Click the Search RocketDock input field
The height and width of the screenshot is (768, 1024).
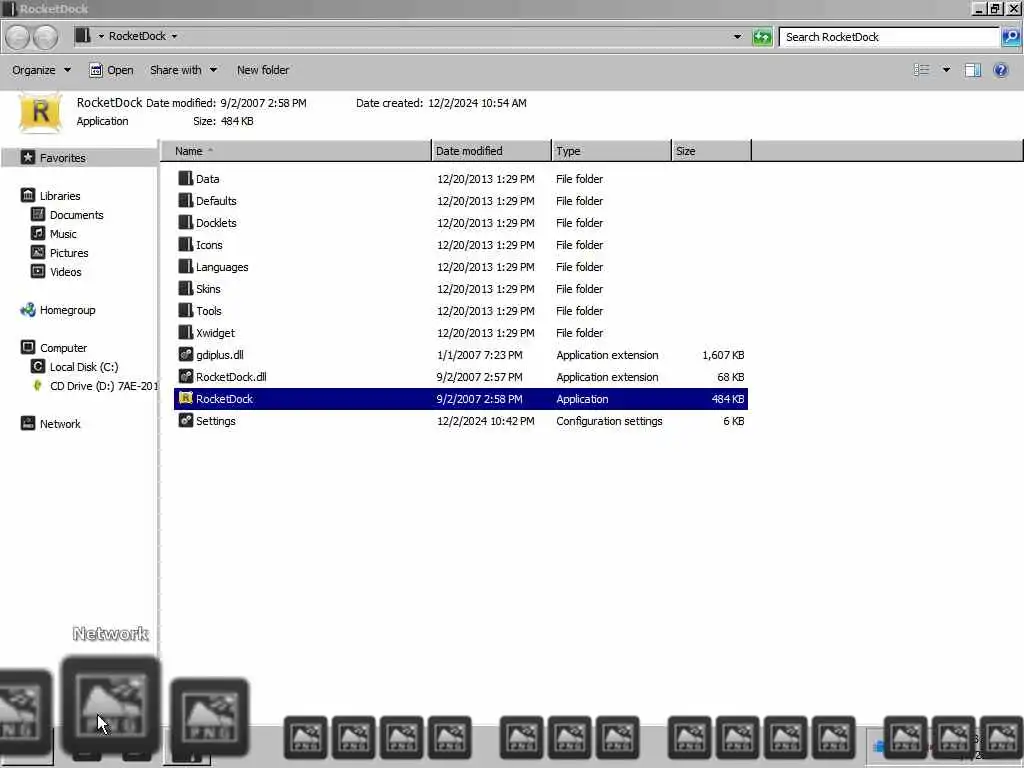[x=889, y=37]
